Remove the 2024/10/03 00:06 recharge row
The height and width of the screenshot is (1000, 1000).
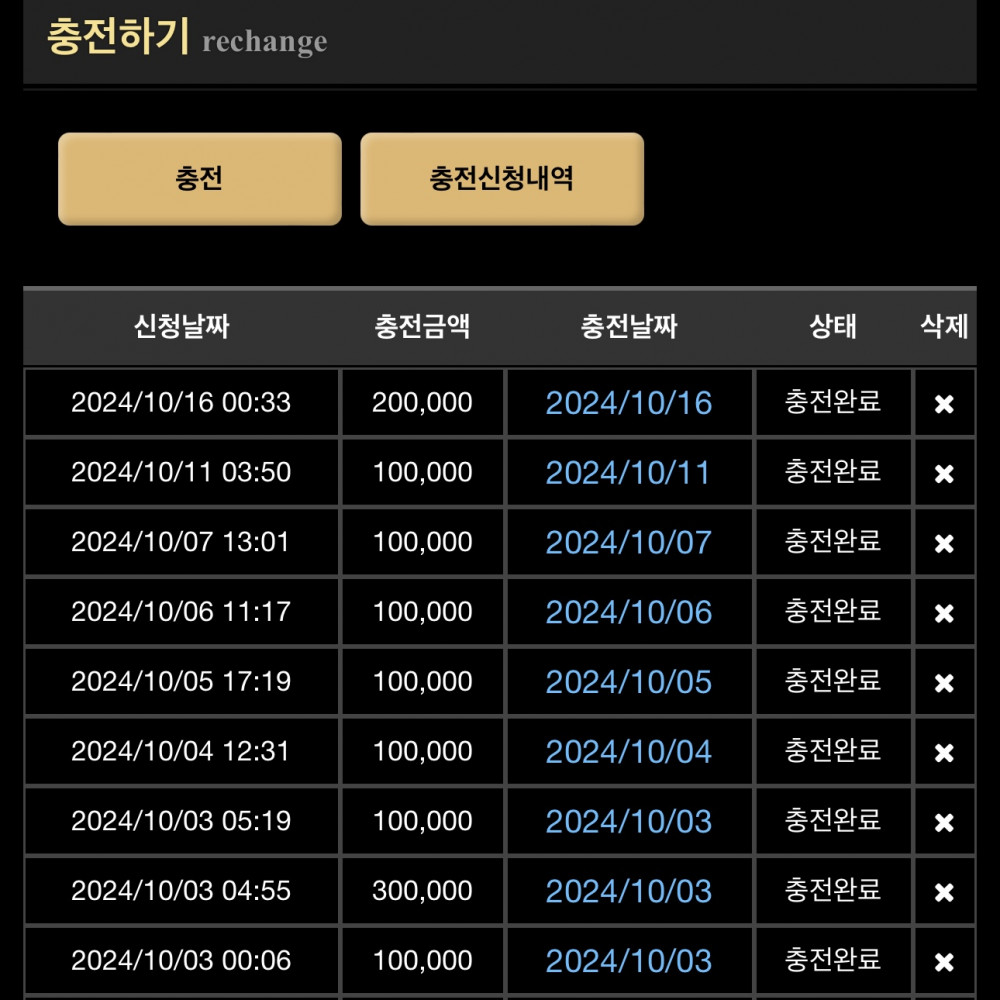tap(943, 962)
